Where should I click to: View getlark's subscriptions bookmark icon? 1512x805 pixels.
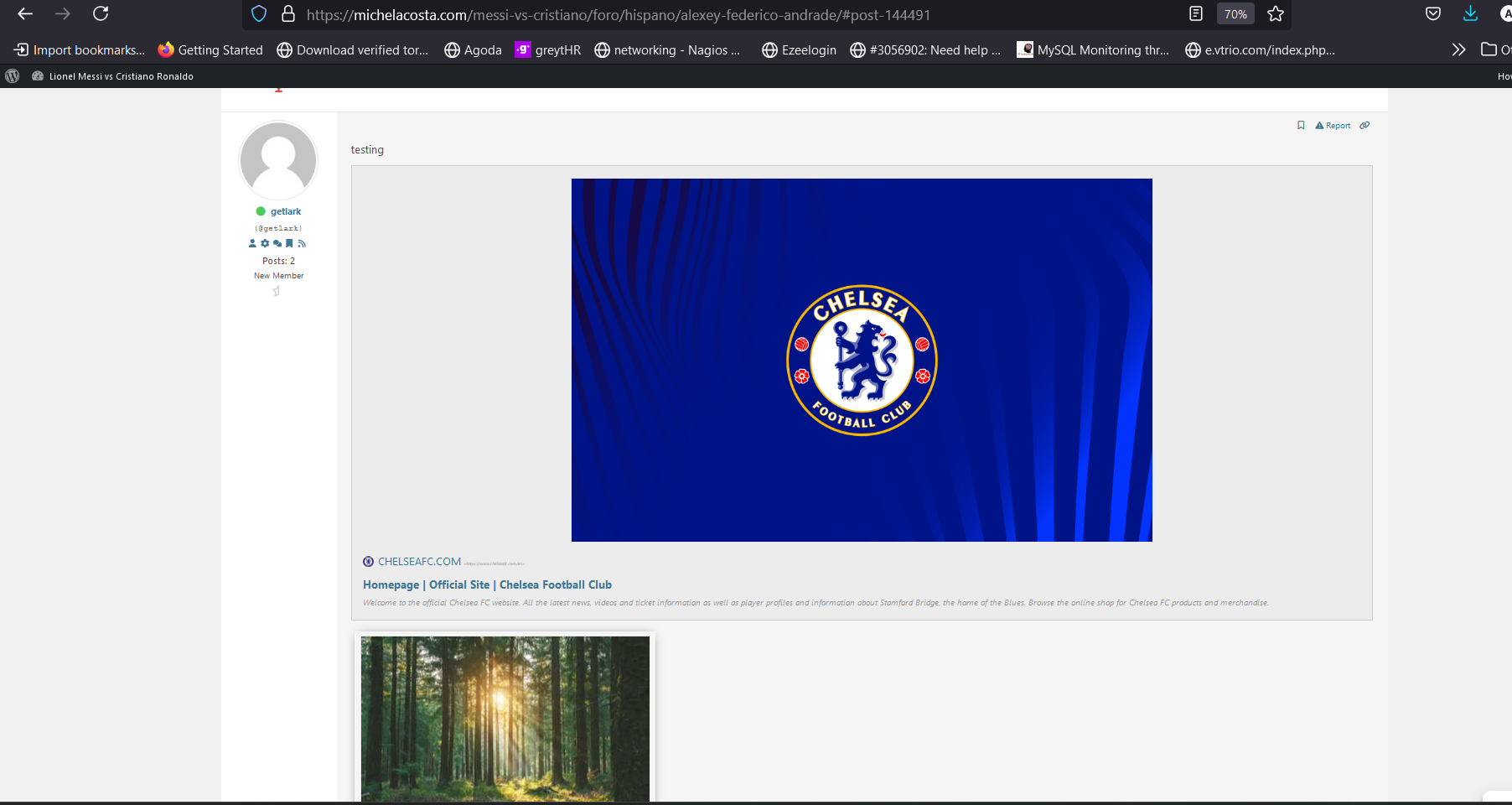coord(289,243)
